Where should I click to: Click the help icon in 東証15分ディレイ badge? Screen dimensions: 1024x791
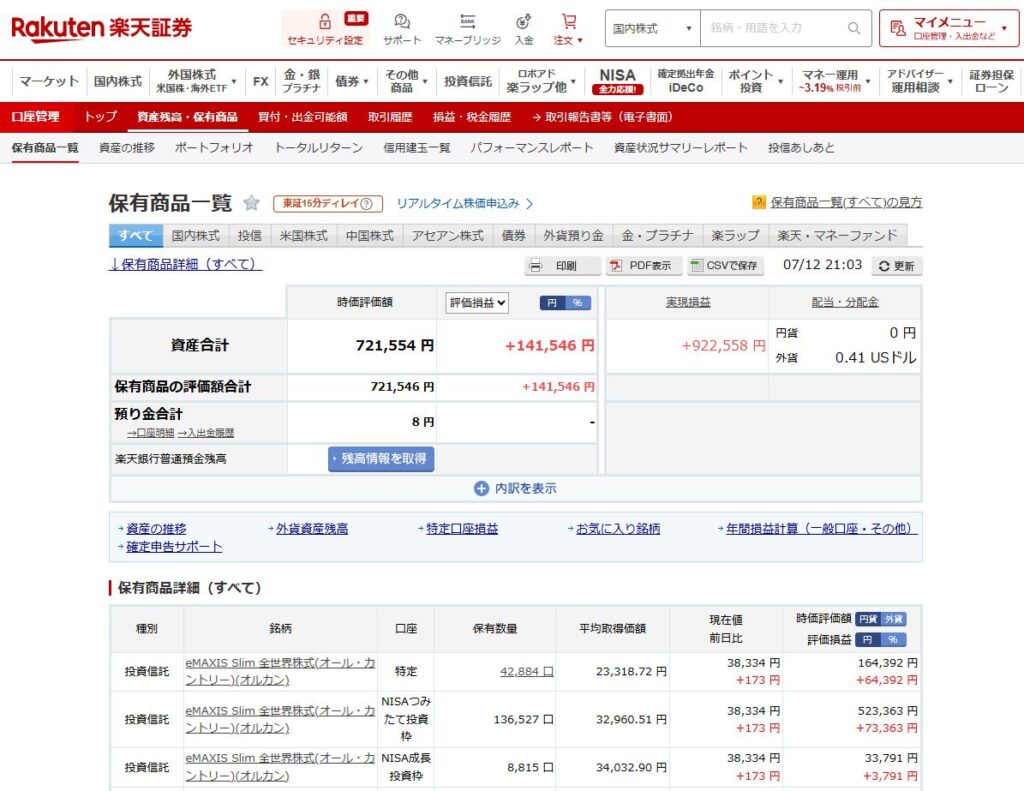point(366,204)
